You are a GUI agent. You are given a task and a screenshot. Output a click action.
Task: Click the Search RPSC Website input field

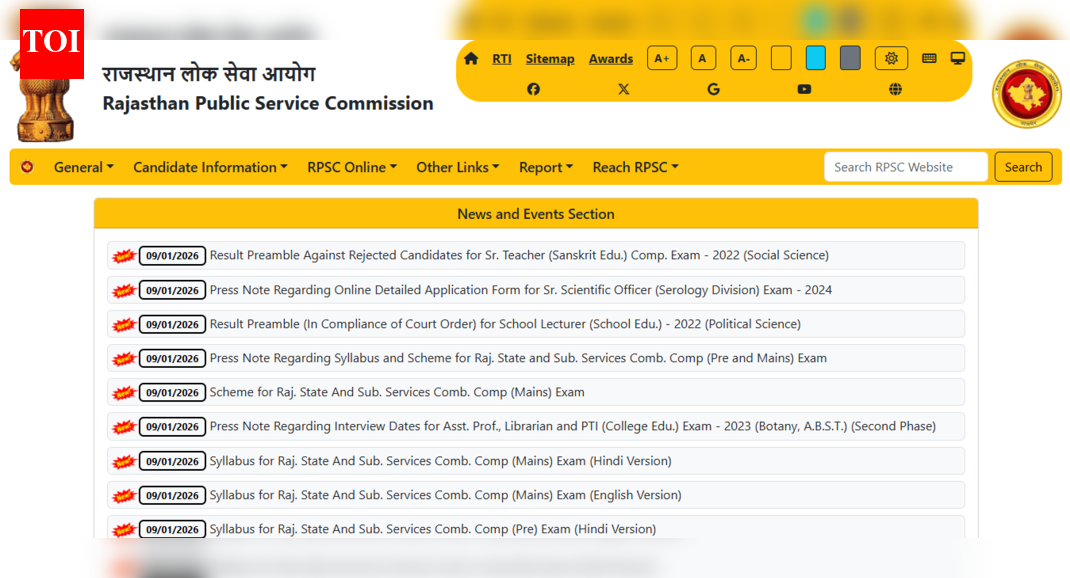(x=905, y=167)
